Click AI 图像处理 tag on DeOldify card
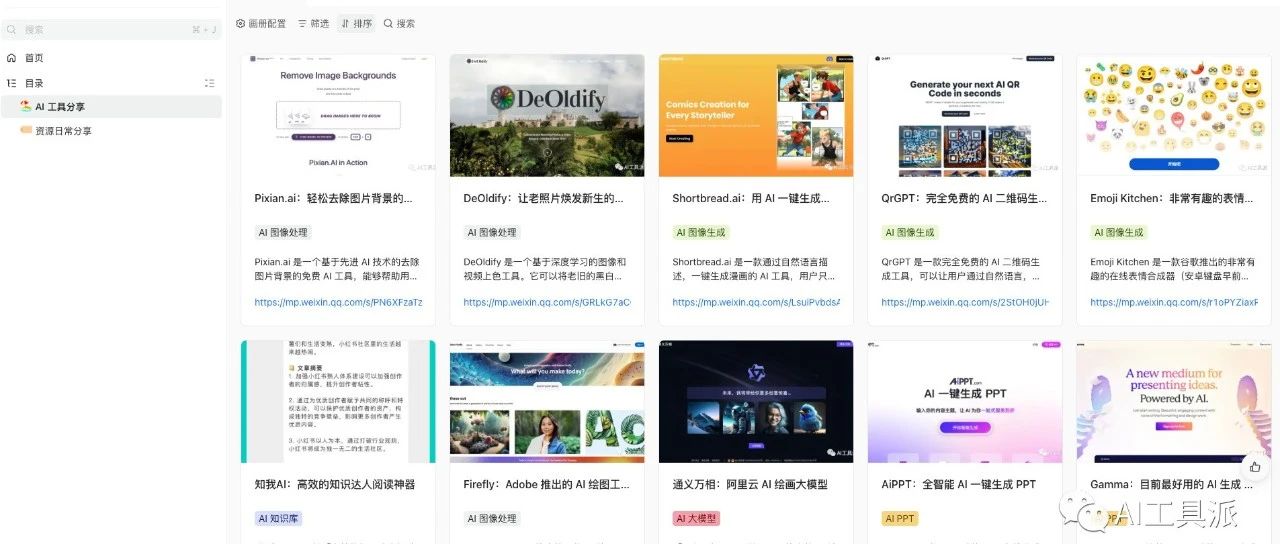This screenshot has height=544, width=1280. (492, 232)
